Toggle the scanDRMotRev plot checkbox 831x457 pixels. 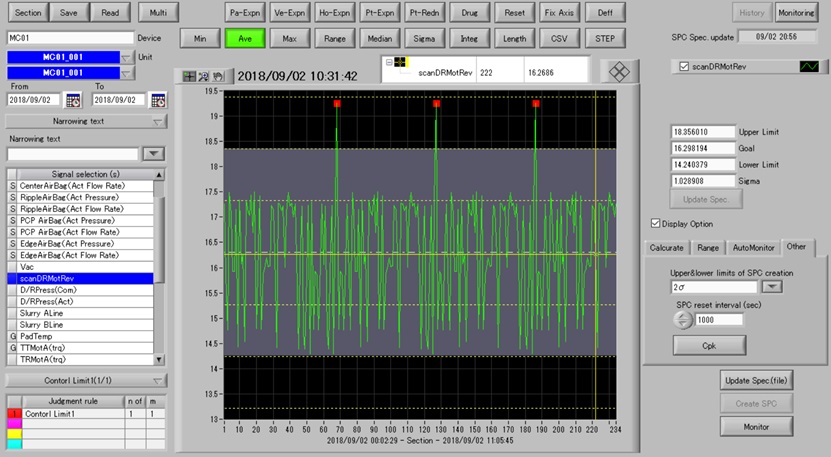684,66
